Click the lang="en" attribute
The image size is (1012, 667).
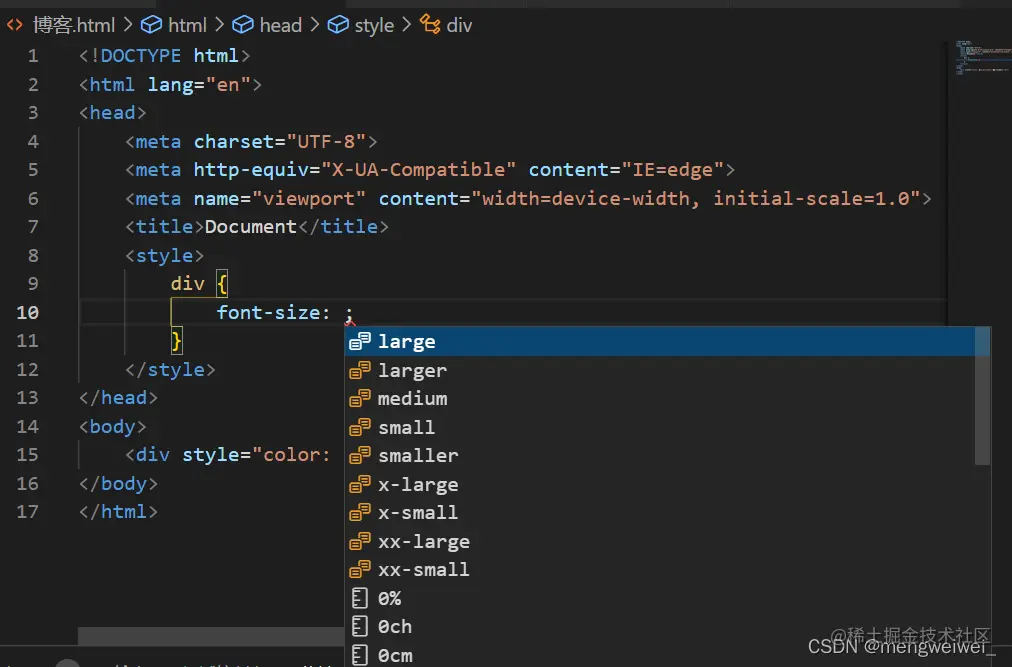[199, 85]
